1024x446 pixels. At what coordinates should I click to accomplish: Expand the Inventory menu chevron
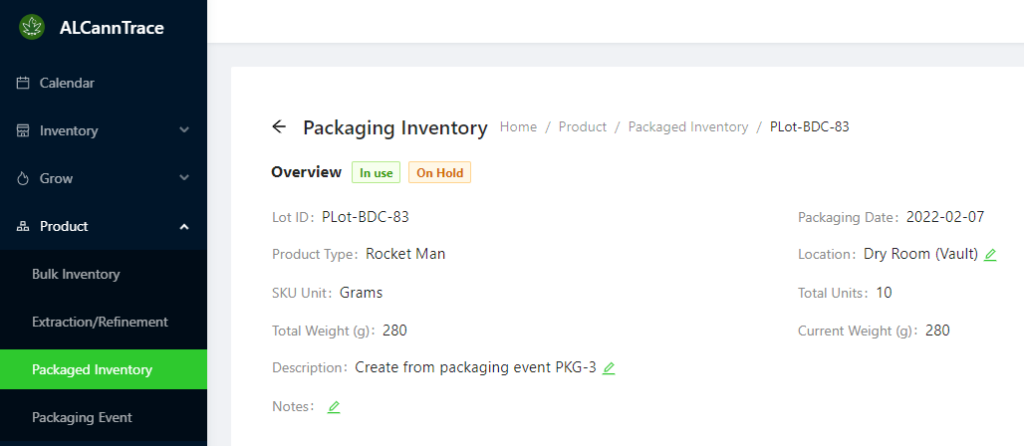(x=184, y=130)
